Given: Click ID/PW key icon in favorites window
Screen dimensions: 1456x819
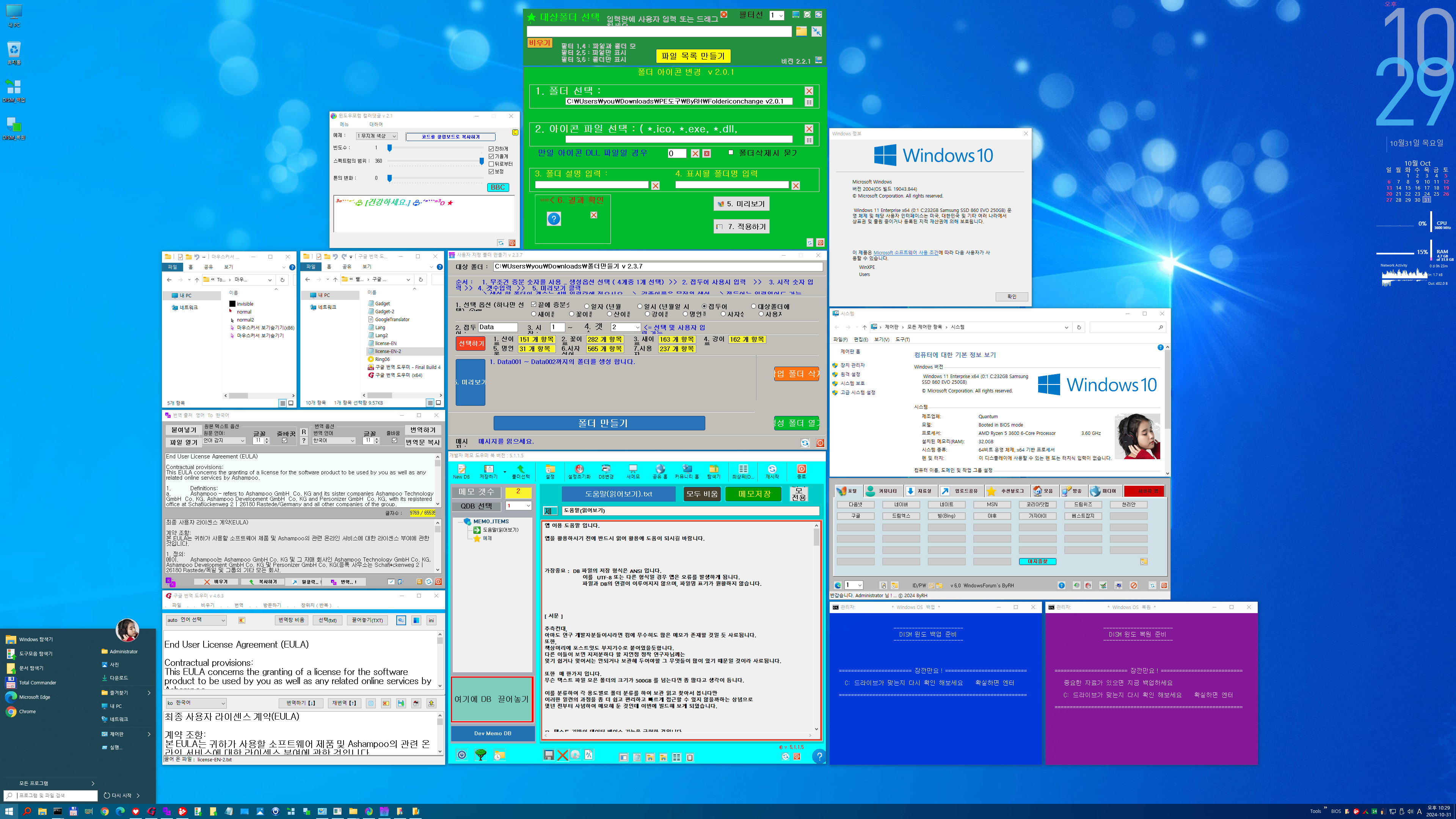Looking at the screenshot, I should pyautogui.click(x=932, y=585).
